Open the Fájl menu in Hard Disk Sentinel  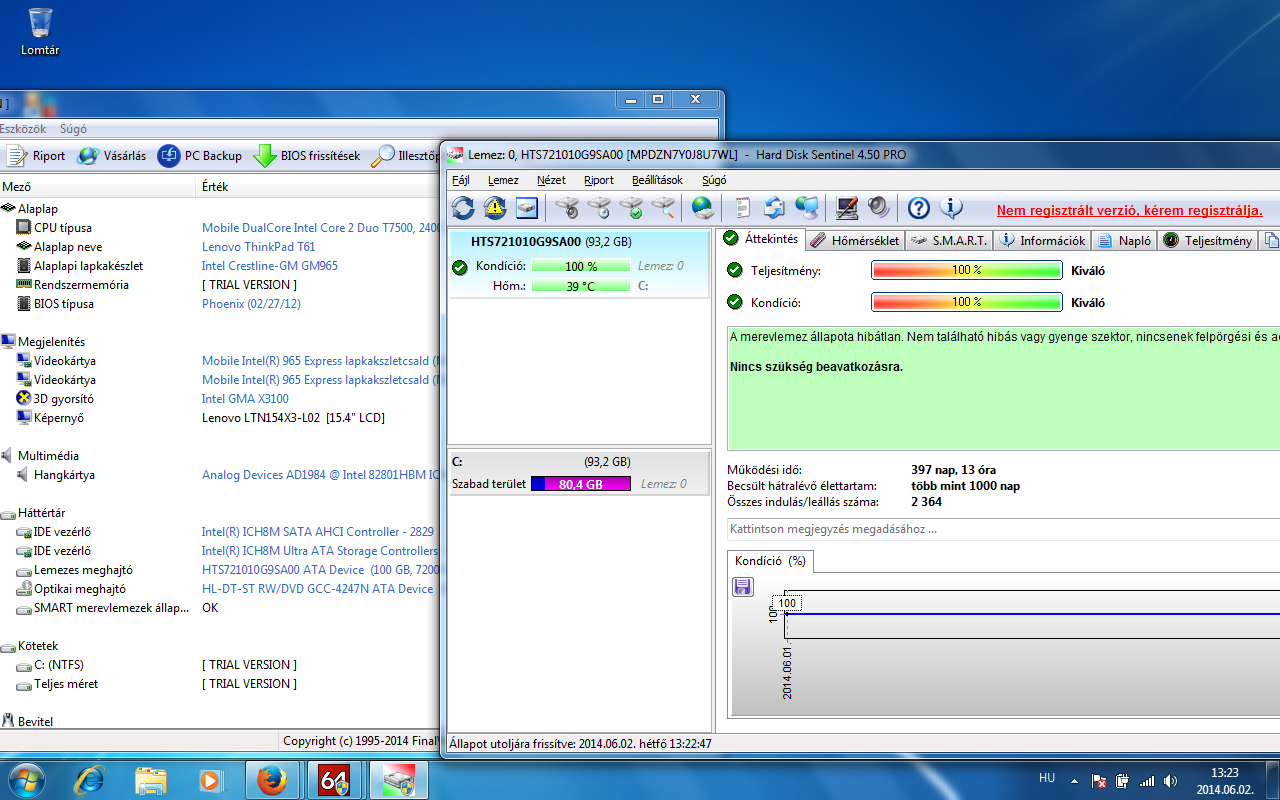(x=460, y=180)
